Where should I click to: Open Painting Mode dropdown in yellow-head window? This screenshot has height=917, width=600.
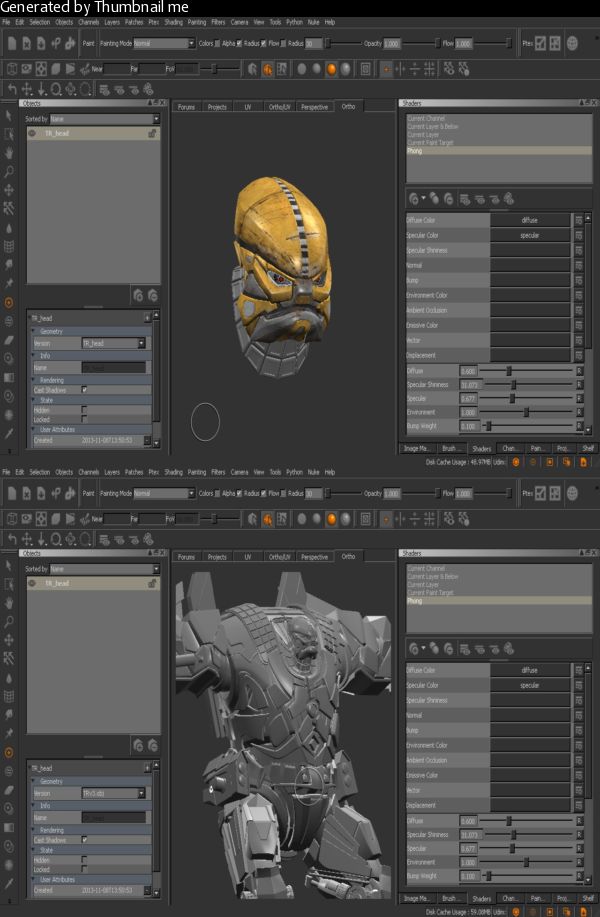pyautogui.click(x=164, y=43)
